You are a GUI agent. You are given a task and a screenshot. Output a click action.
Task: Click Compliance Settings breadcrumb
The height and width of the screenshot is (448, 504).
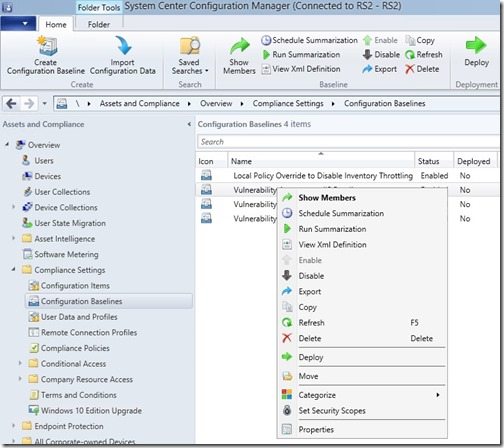pos(288,104)
